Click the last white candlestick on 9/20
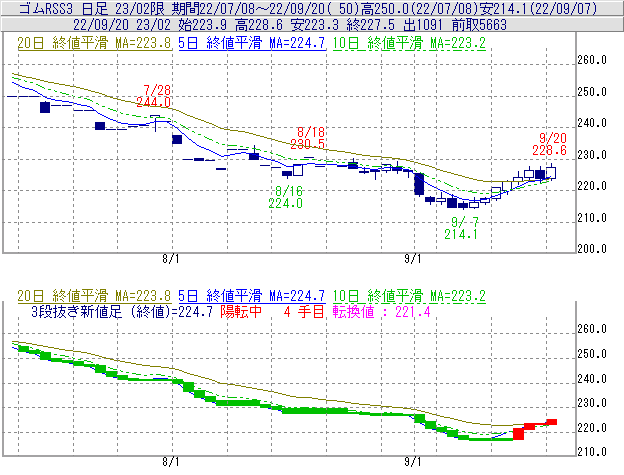 (x=551, y=172)
